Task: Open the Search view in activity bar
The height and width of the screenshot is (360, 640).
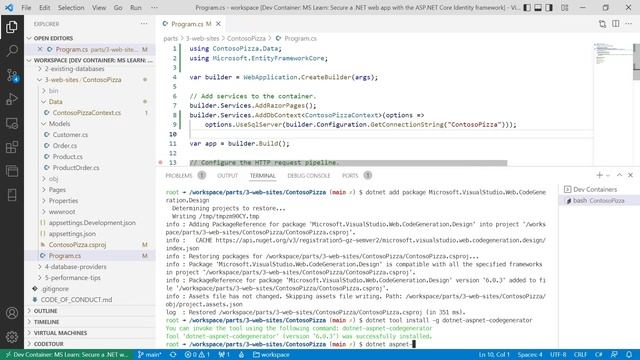Action: click(11, 51)
